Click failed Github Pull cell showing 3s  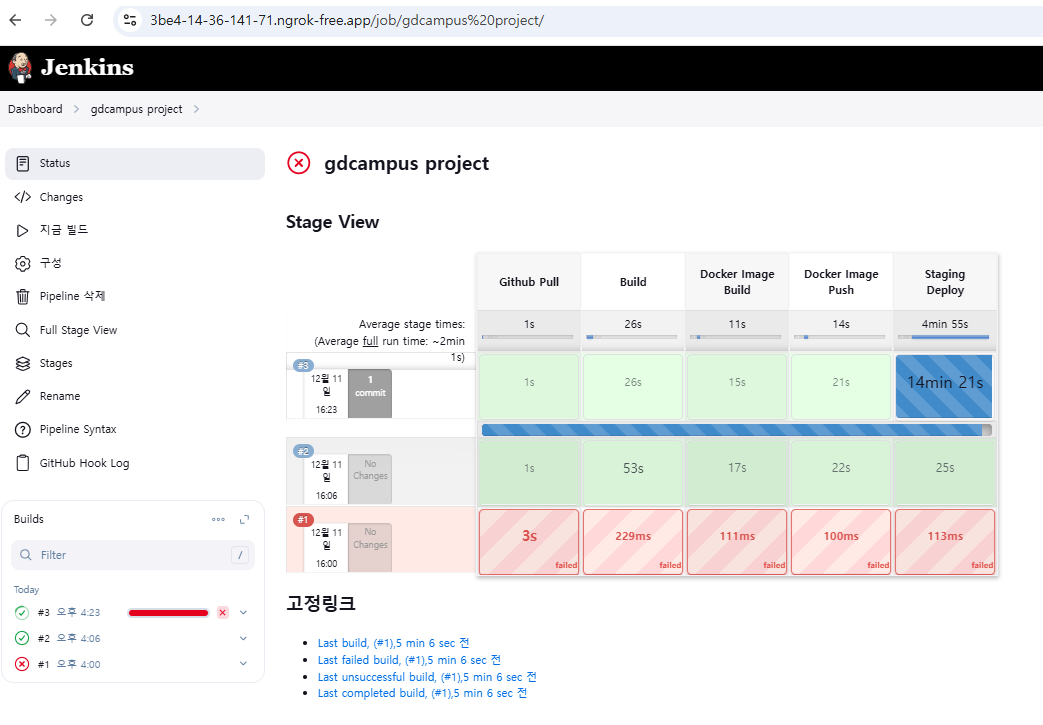(529, 541)
